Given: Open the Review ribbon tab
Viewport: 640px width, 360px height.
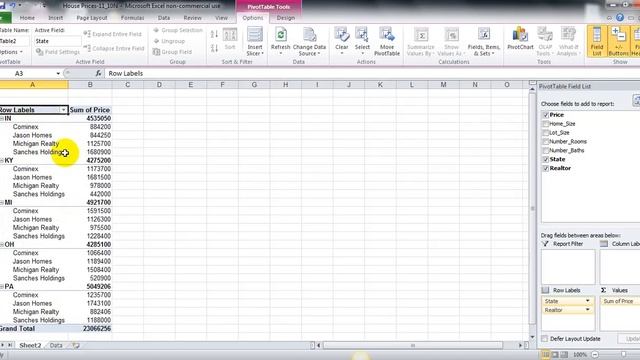Looking at the screenshot, I should pyautogui.click(x=192, y=18).
